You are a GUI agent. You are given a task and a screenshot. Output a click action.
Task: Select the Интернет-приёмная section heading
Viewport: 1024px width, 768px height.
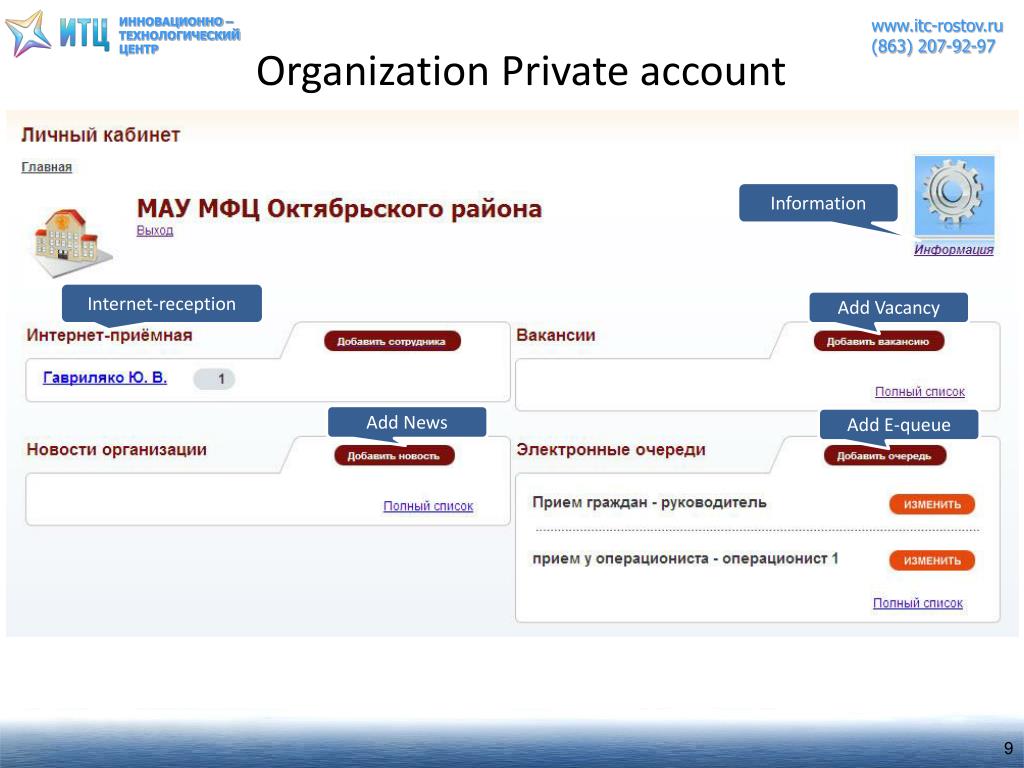(x=109, y=335)
